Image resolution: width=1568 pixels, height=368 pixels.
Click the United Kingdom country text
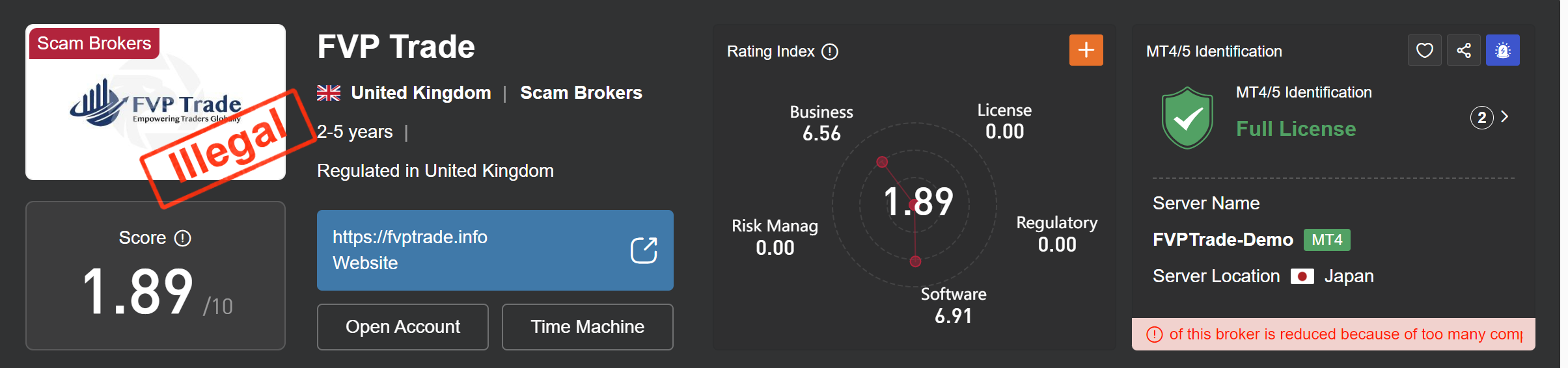pos(420,93)
